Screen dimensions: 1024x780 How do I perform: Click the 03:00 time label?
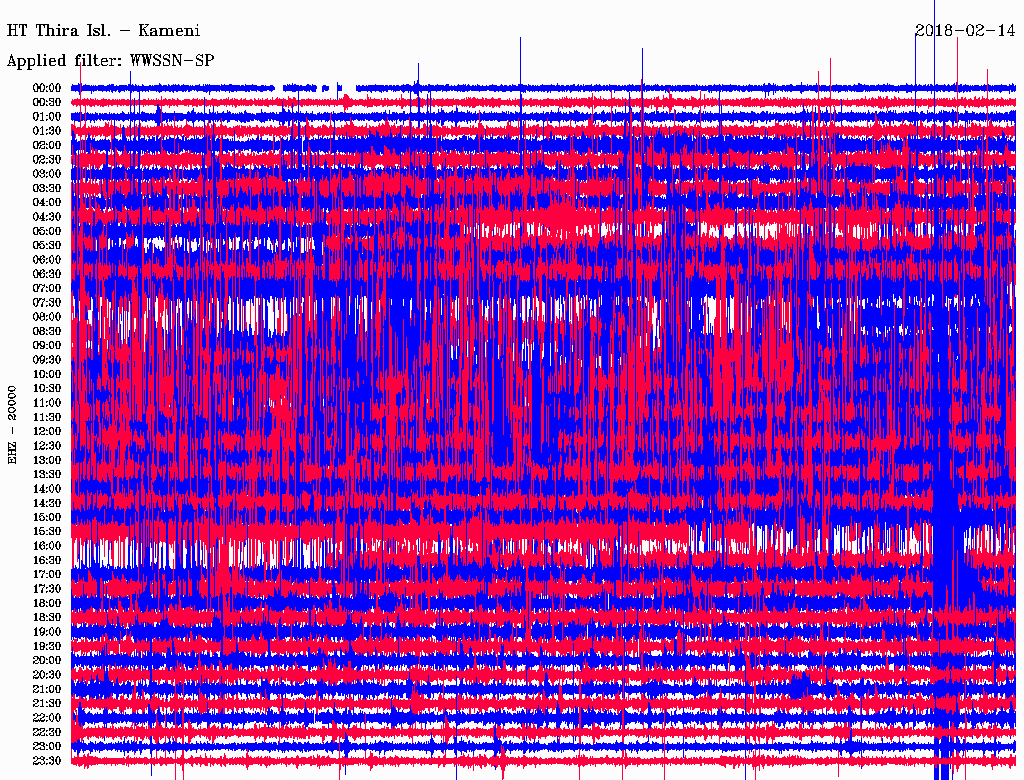(47, 174)
